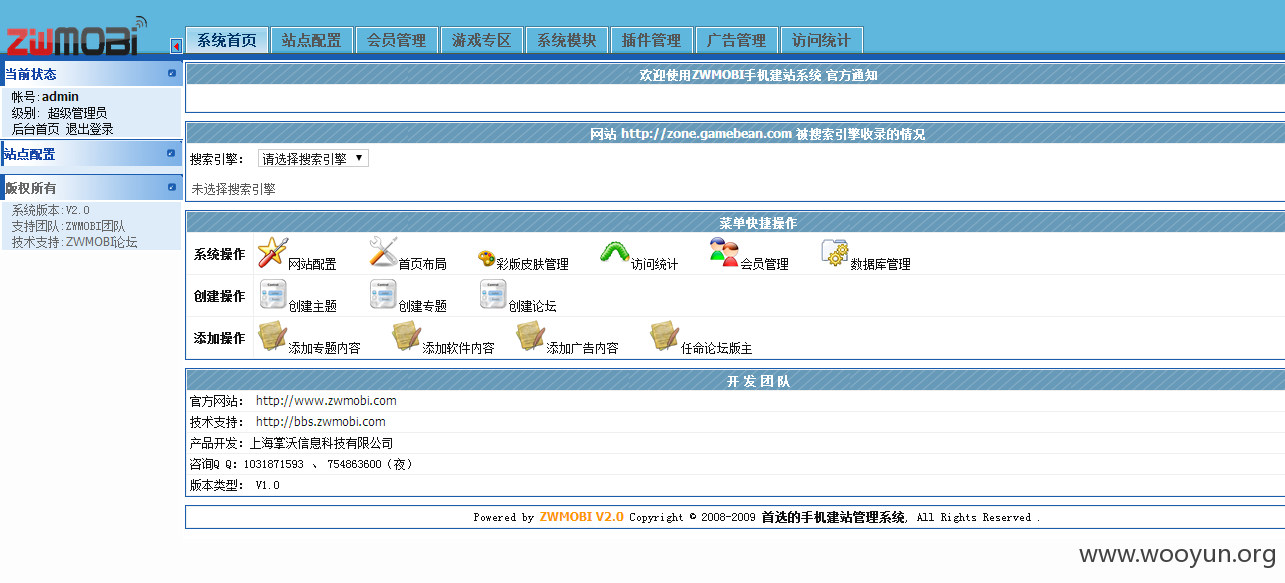Image resolution: width=1285 pixels, height=583 pixels.
Task: Click the 添加软件内容 notepad icon
Action: click(x=406, y=336)
